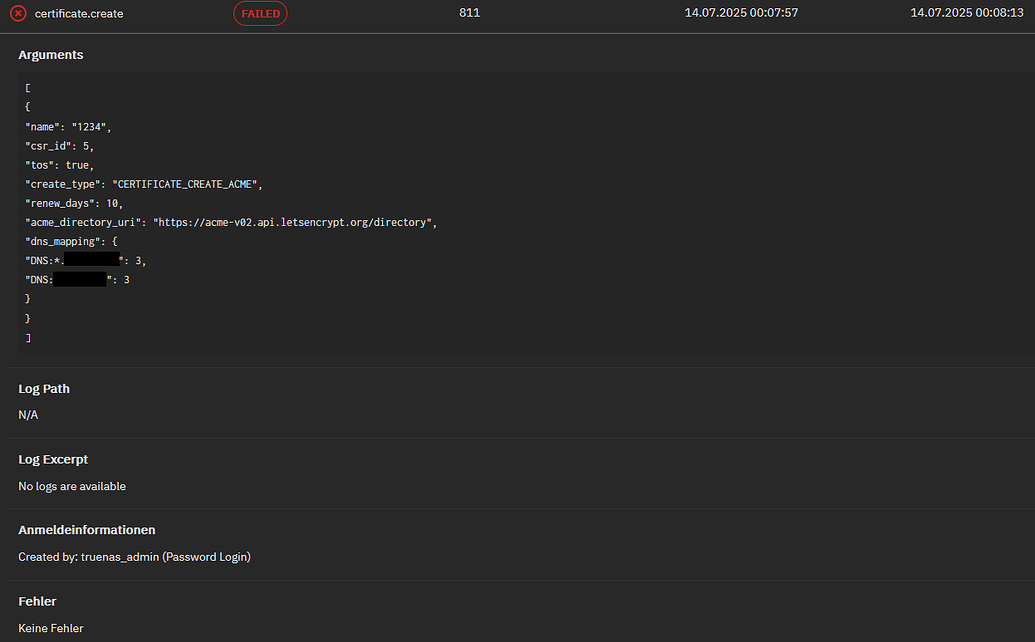Click the Anmeldeinformationen section header

(x=86, y=529)
